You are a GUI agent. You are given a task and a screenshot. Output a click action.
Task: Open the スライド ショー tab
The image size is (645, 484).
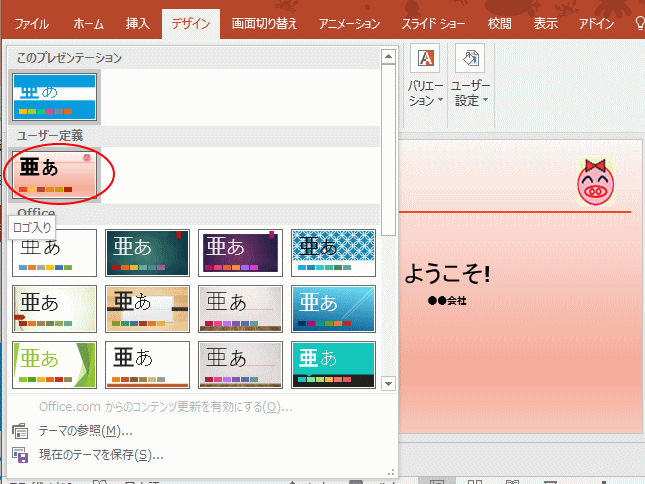[434, 24]
